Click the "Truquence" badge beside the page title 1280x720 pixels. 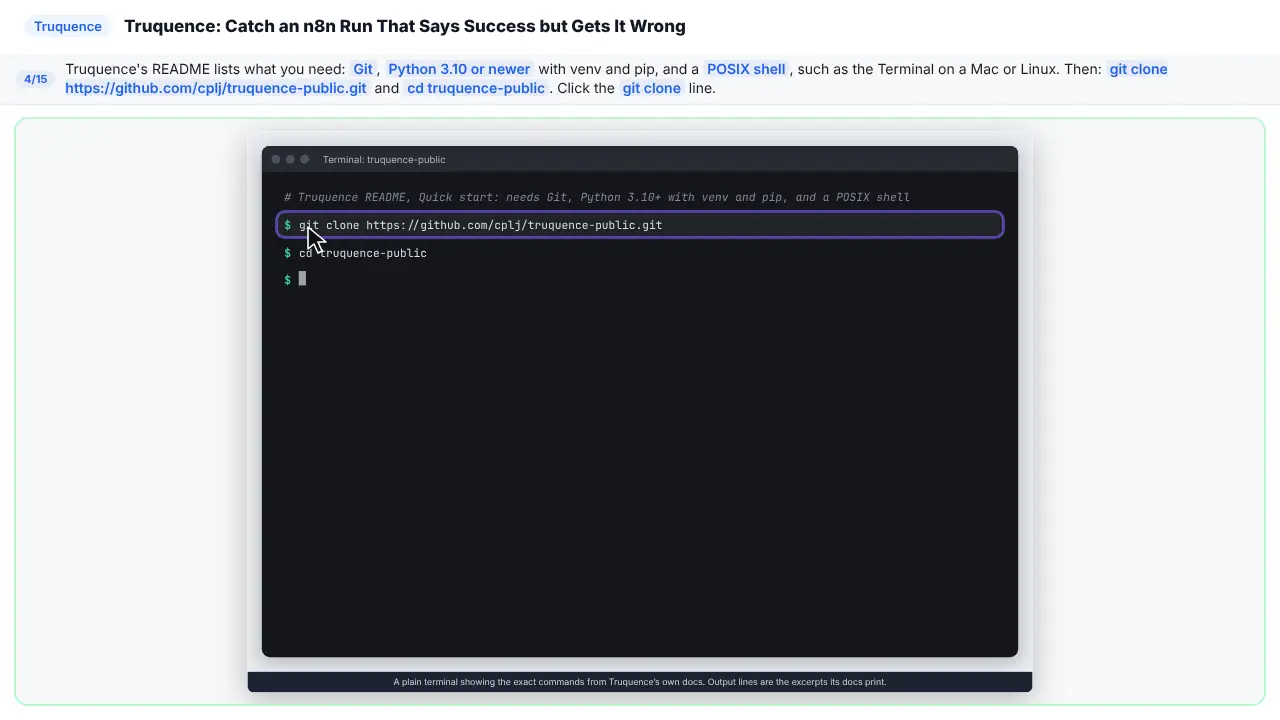[x=68, y=26]
